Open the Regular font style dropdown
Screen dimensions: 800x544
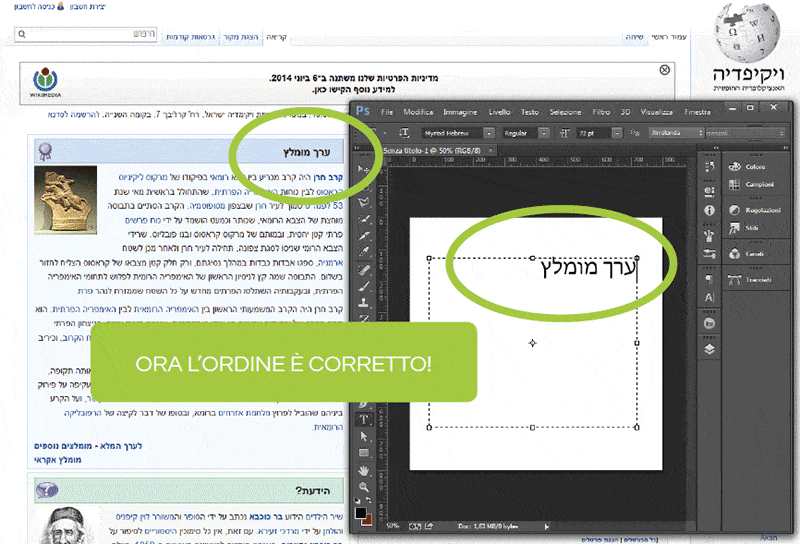point(545,132)
